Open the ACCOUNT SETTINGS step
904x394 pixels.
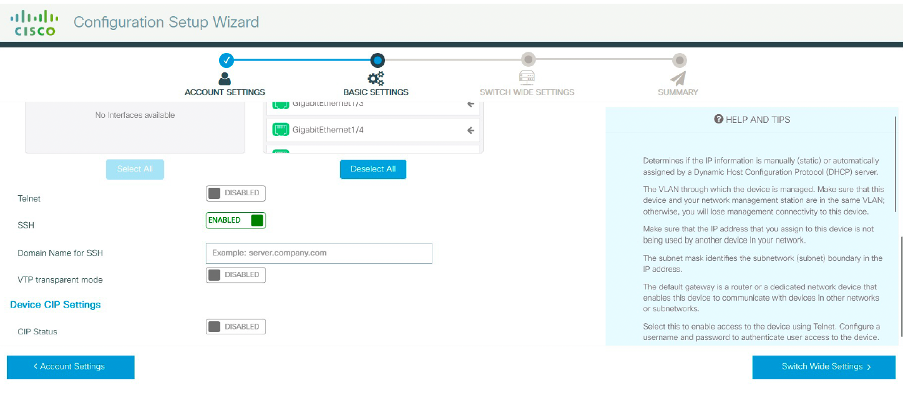coord(225,92)
